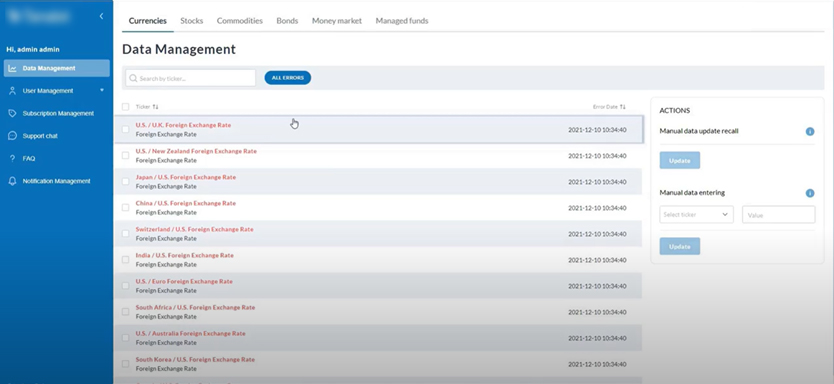Click the Notification Management bell icon
This screenshot has height=384, width=834.
coord(13,181)
